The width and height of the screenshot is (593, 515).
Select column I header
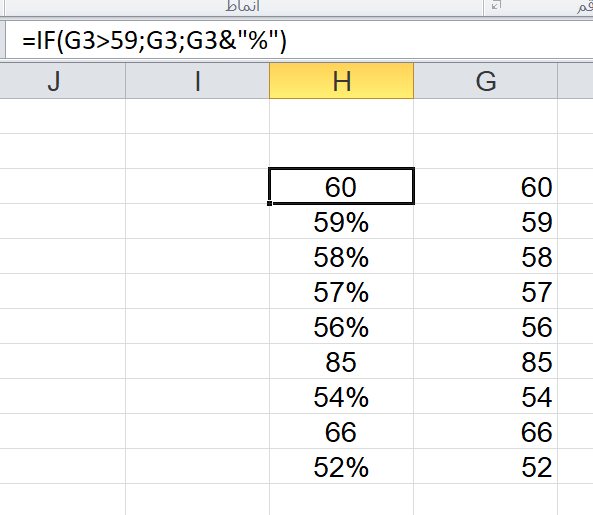coord(197,81)
